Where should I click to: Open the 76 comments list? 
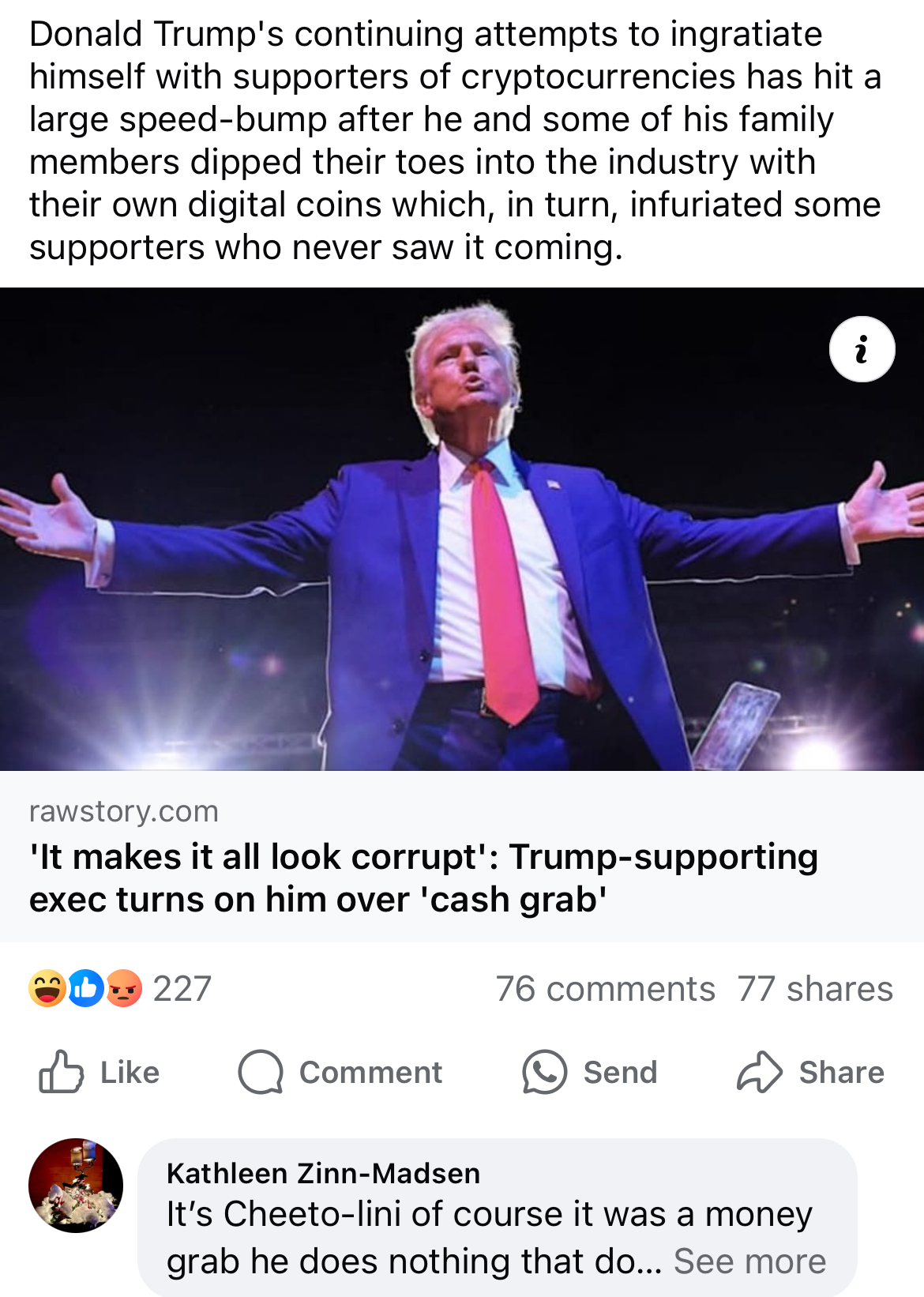(605, 989)
